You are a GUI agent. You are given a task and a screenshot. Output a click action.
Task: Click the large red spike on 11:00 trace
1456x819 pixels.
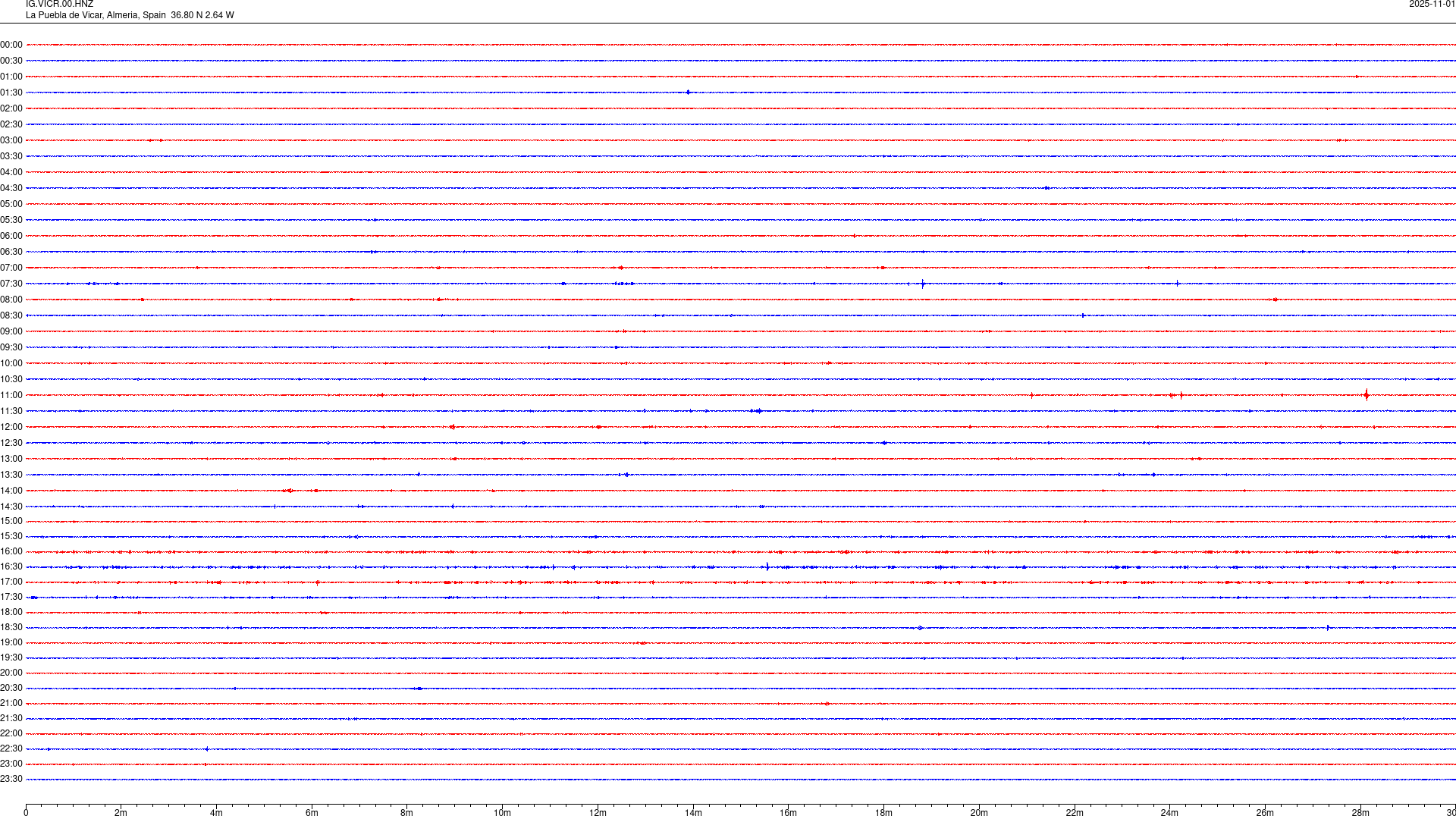coord(1367,394)
